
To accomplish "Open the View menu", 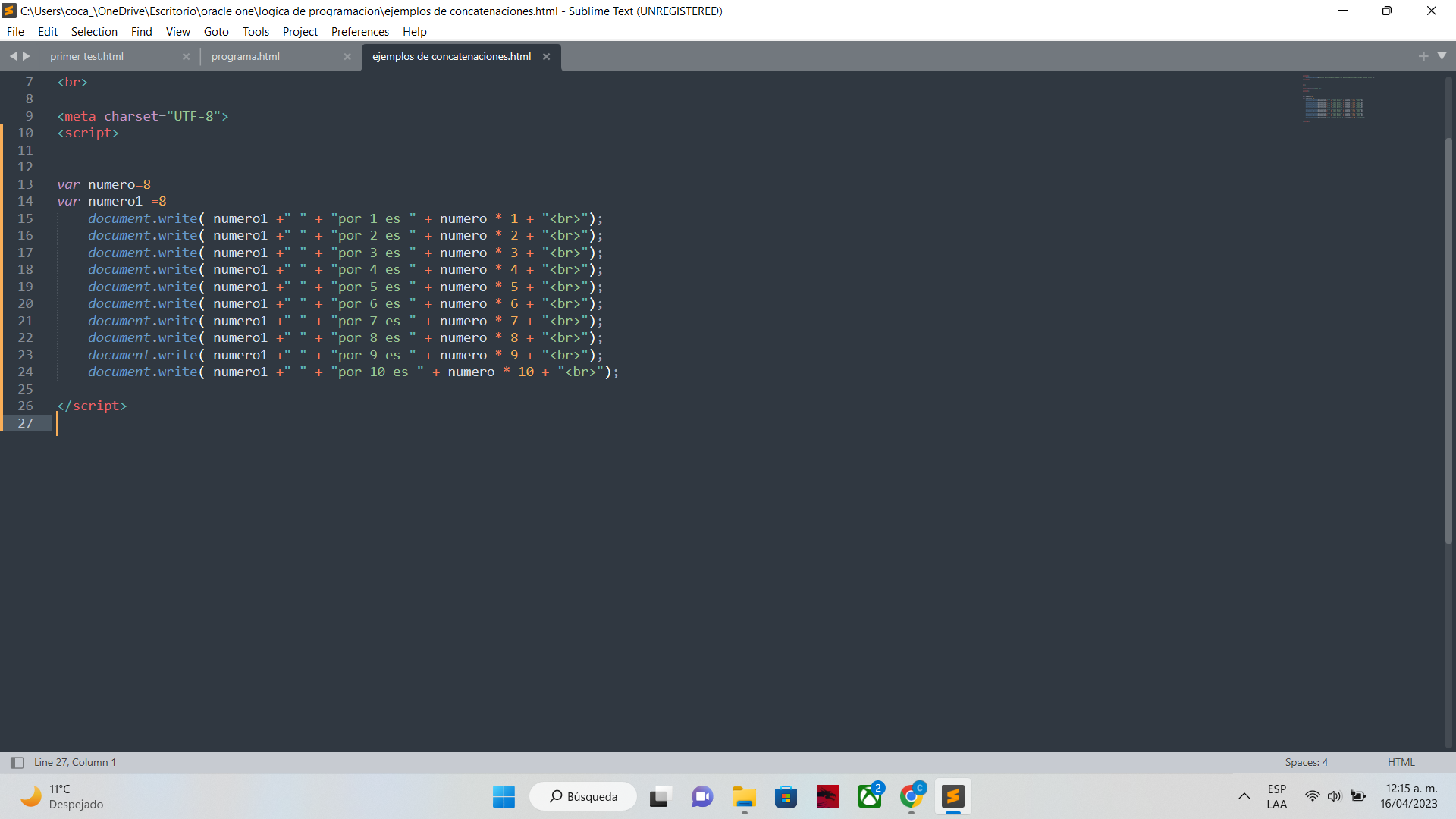I will tap(178, 31).
